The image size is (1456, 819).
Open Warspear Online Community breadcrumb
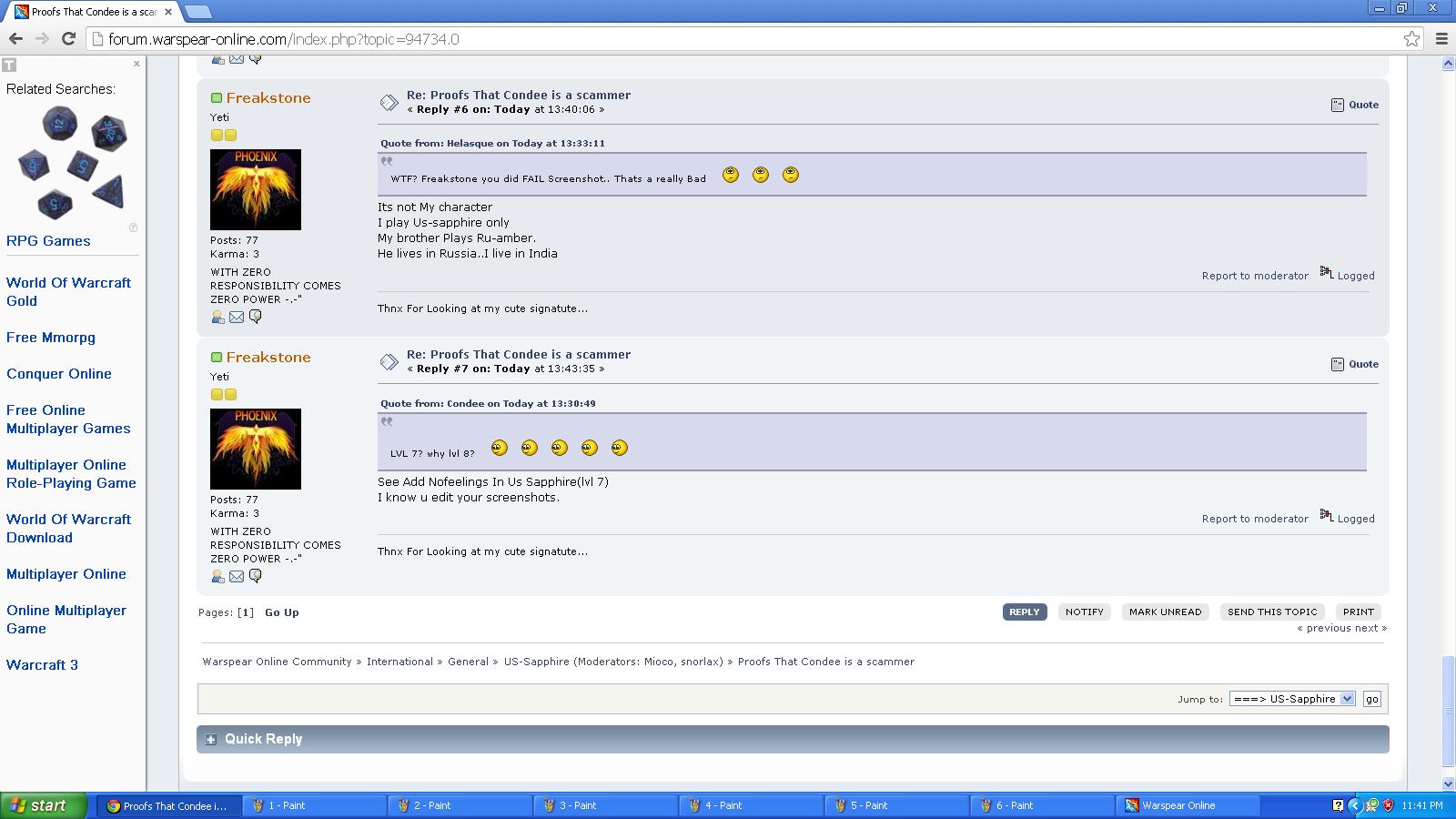pyautogui.click(x=277, y=662)
